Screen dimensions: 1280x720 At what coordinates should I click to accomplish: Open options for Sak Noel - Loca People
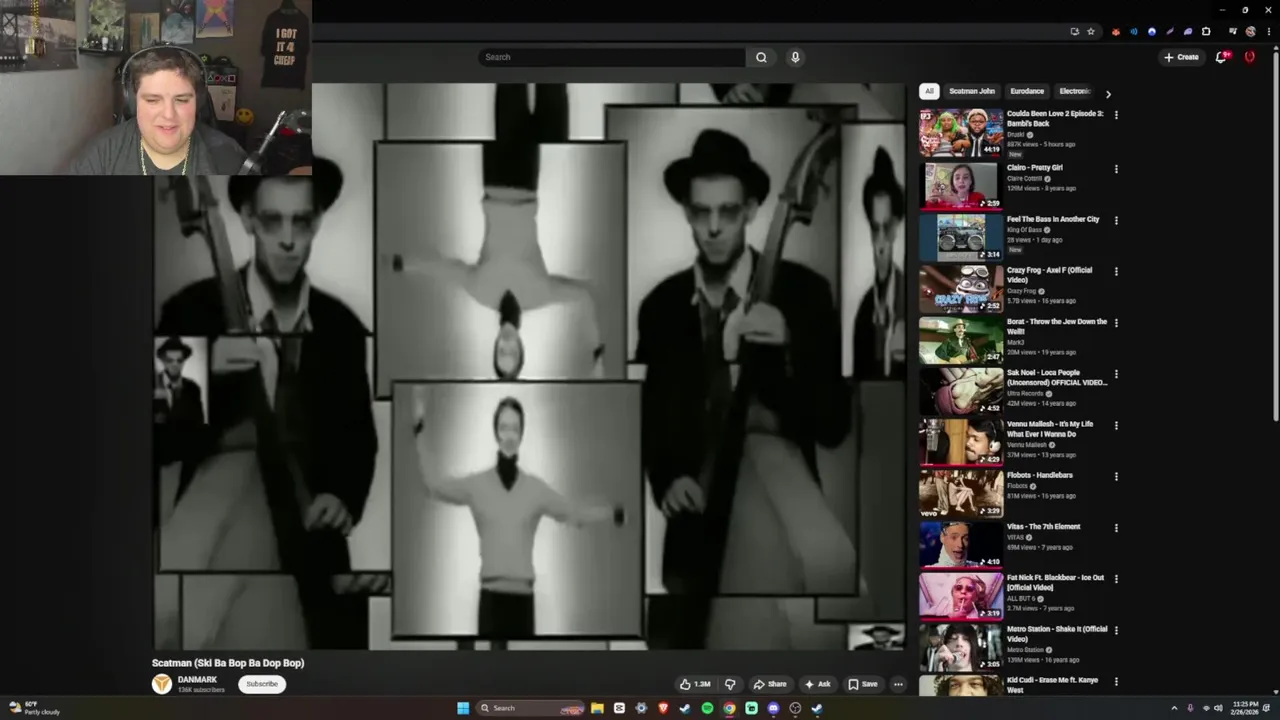pyautogui.click(x=1116, y=374)
